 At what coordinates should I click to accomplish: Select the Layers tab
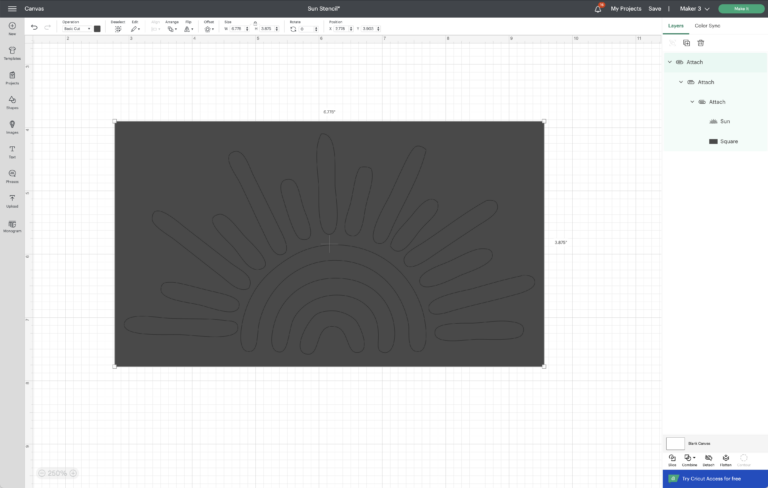(676, 25)
